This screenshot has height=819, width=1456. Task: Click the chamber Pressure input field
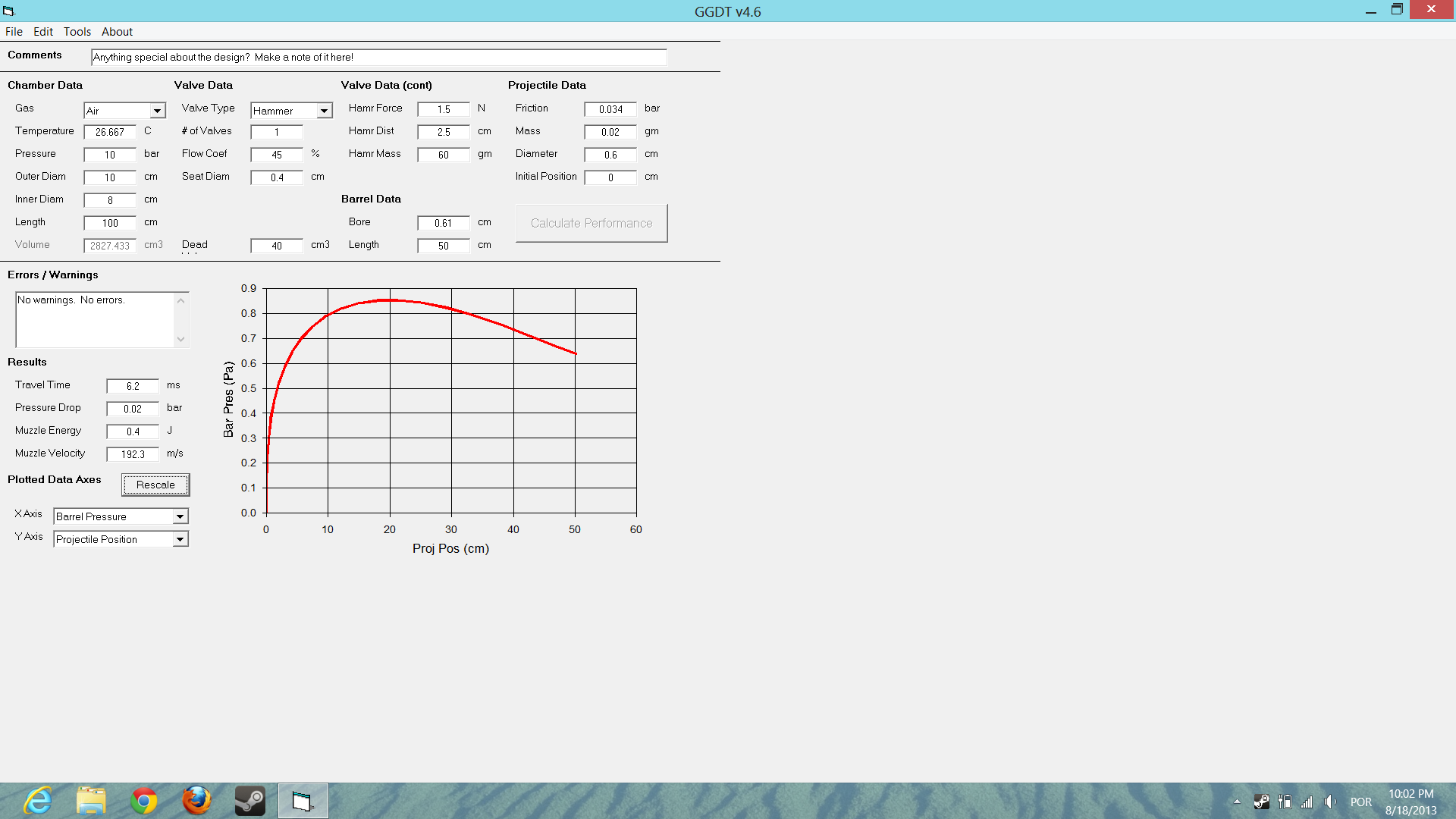pyautogui.click(x=110, y=155)
